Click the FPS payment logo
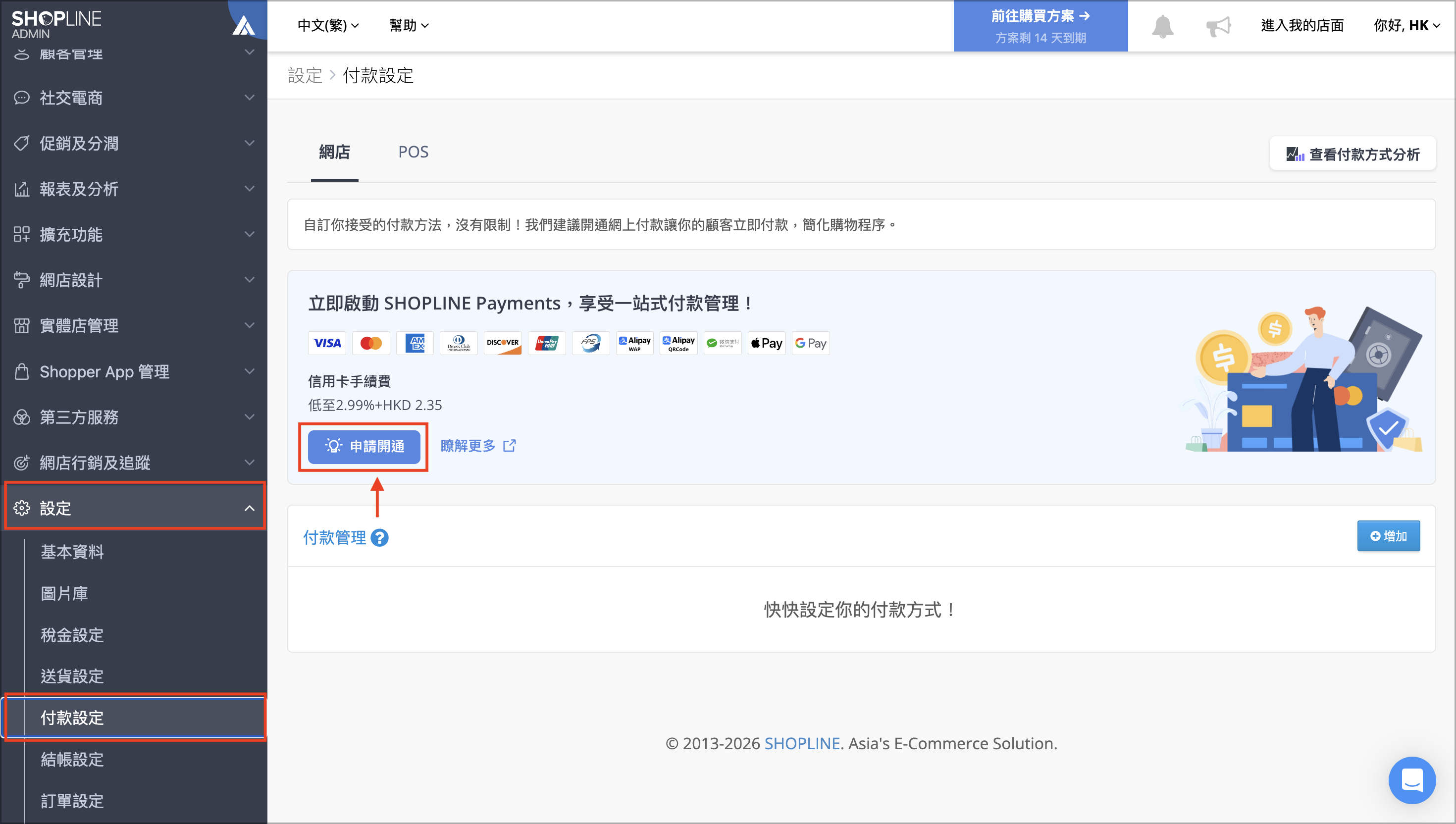 pos(591,343)
